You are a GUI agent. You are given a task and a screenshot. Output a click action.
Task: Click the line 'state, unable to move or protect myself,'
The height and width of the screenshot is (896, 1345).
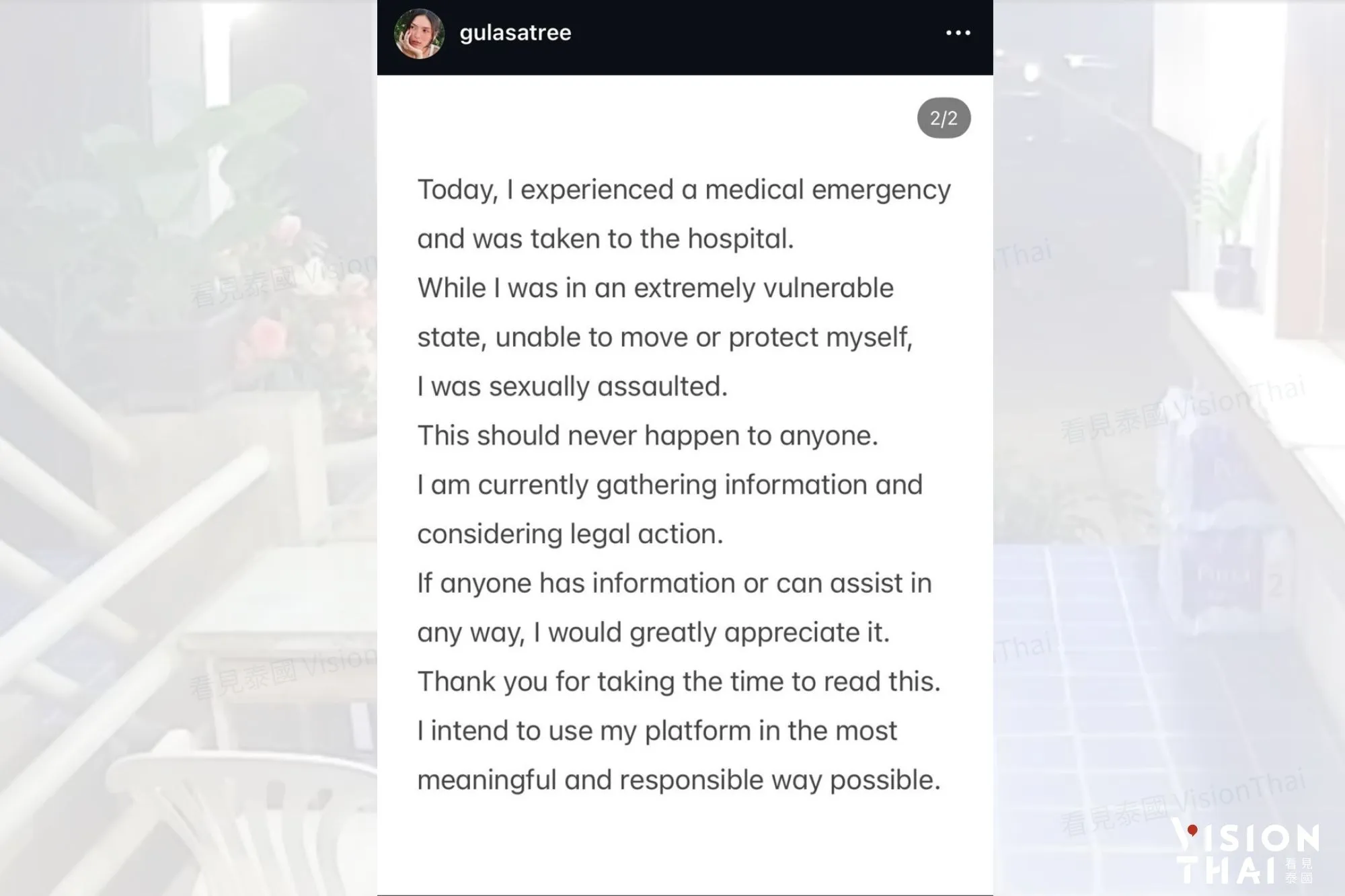[664, 337]
